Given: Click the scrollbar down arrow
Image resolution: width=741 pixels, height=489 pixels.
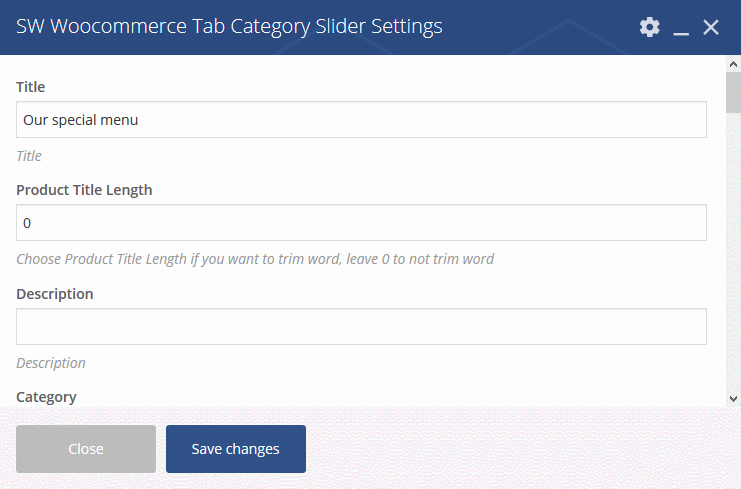Looking at the screenshot, I should (x=733, y=399).
